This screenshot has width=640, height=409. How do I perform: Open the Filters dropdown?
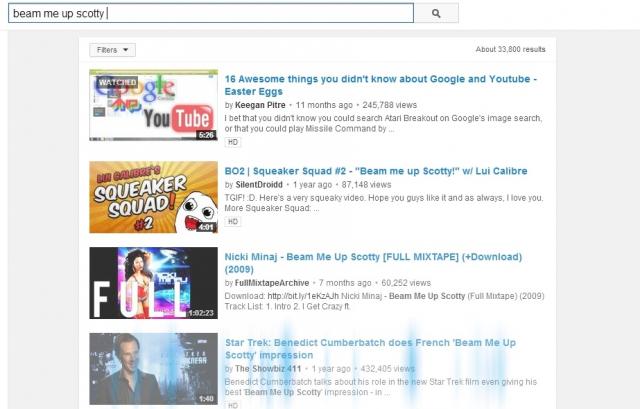(112, 49)
